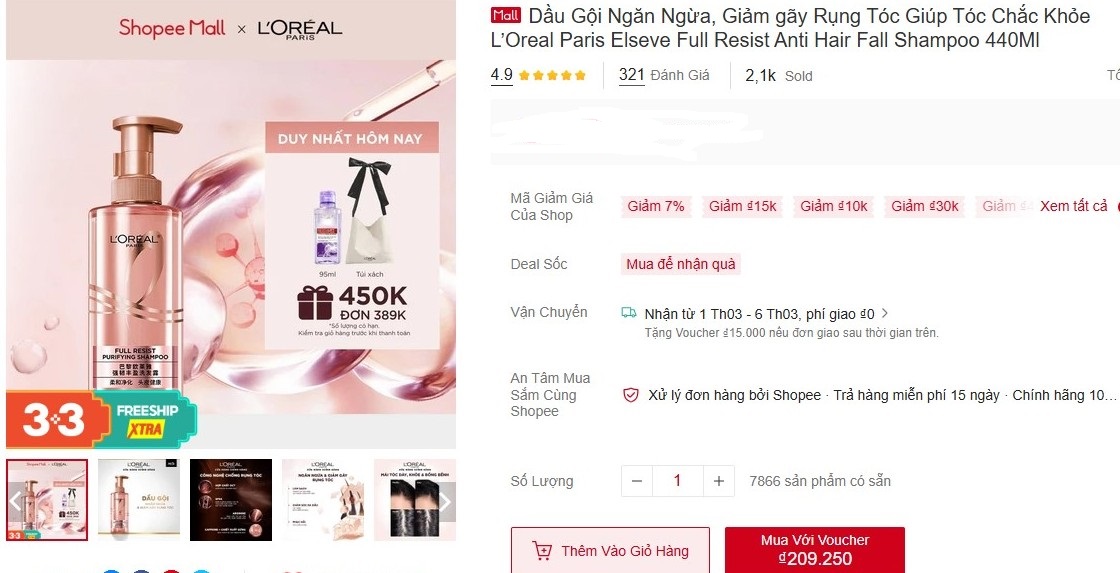Click the five-star rating icons

(x=552, y=75)
